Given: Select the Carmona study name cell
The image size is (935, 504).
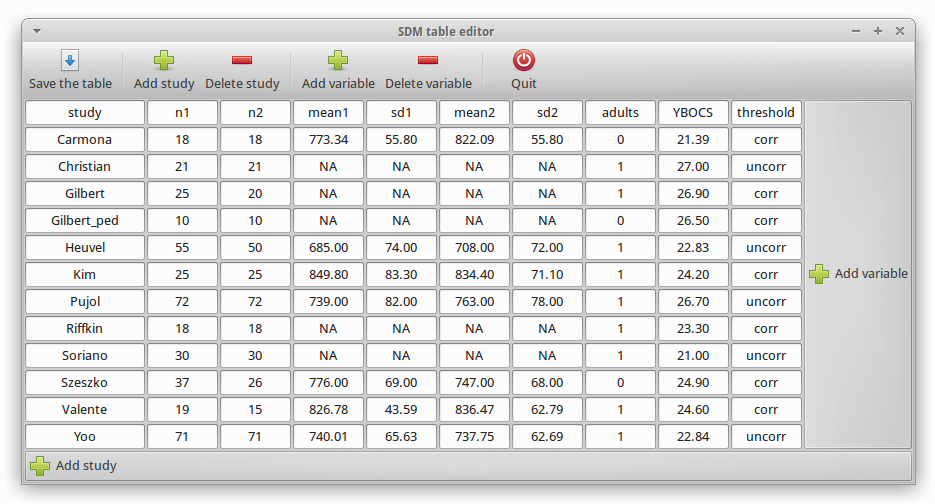Looking at the screenshot, I should 85,140.
